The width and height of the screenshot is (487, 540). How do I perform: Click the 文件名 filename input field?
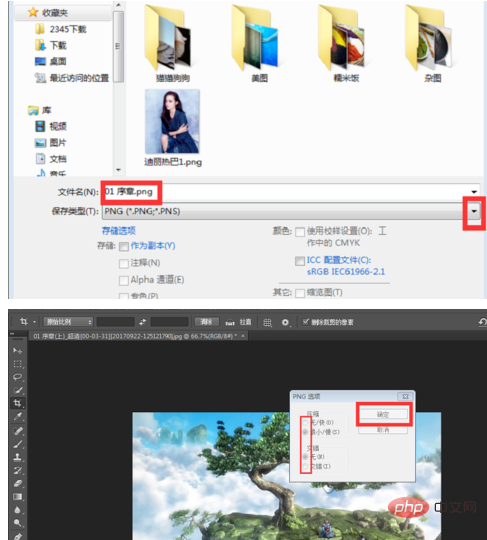(x=291, y=192)
